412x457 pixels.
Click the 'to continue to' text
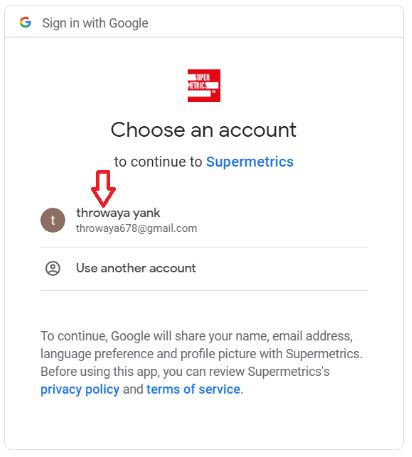pos(158,162)
